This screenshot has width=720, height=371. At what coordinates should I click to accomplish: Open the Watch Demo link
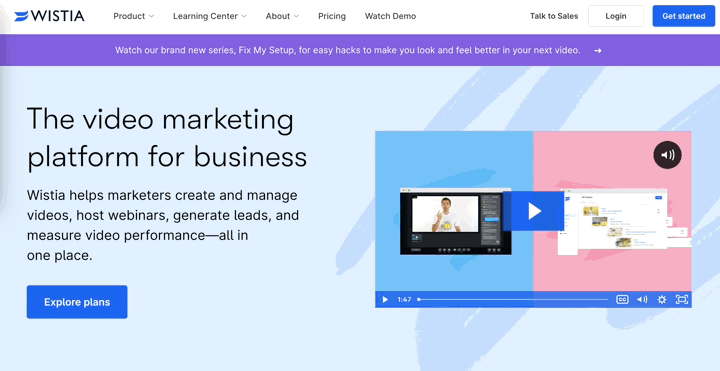tap(390, 16)
